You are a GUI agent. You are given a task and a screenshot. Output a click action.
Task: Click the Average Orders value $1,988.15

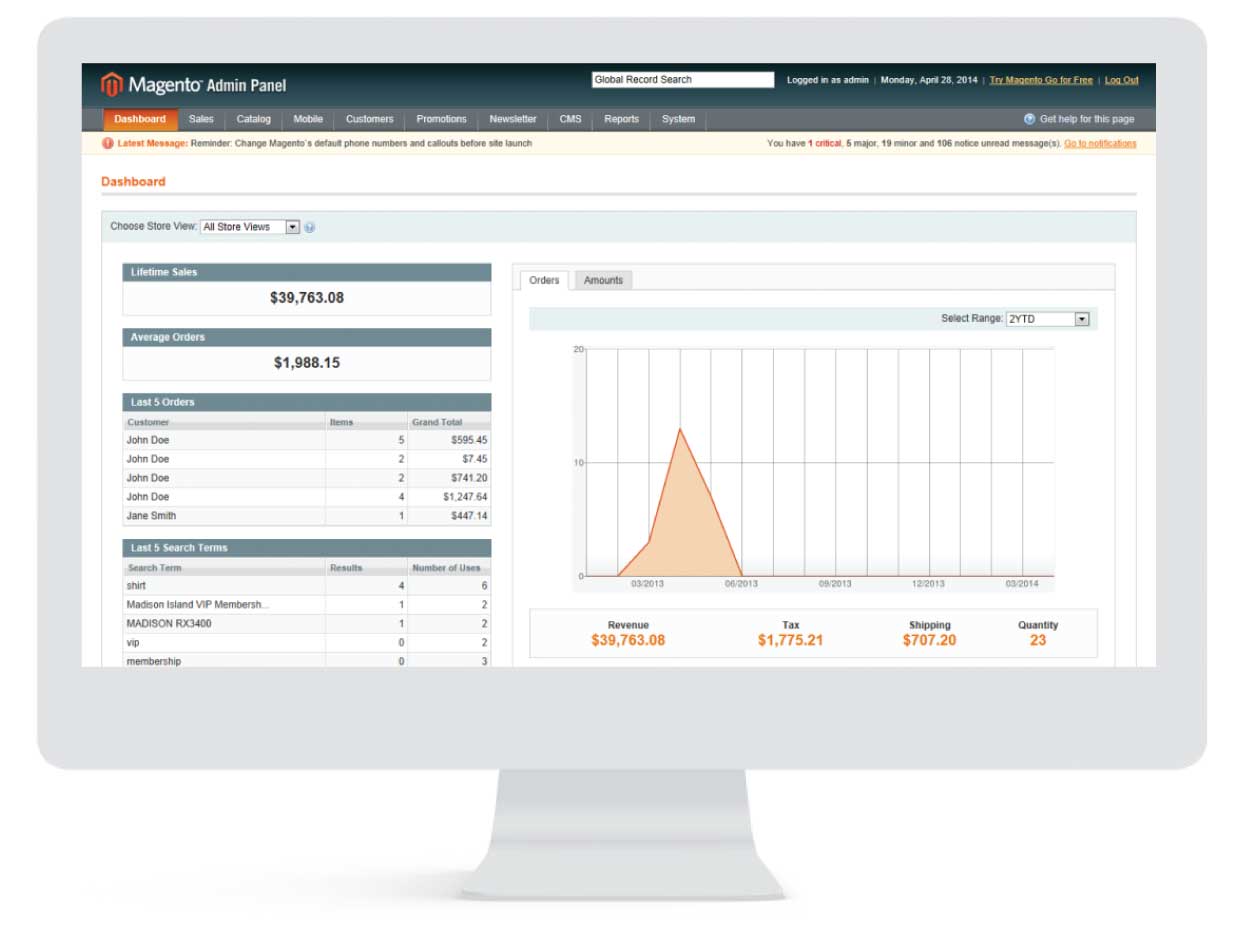(307, 363)
